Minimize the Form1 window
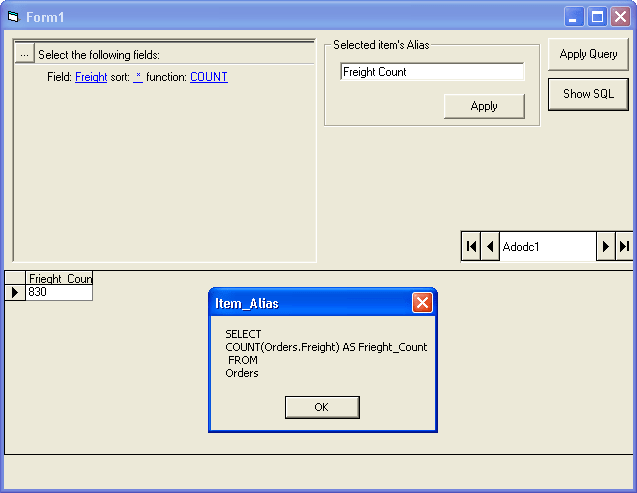Screen dimensions: 637x493 (x=574, y=17)
